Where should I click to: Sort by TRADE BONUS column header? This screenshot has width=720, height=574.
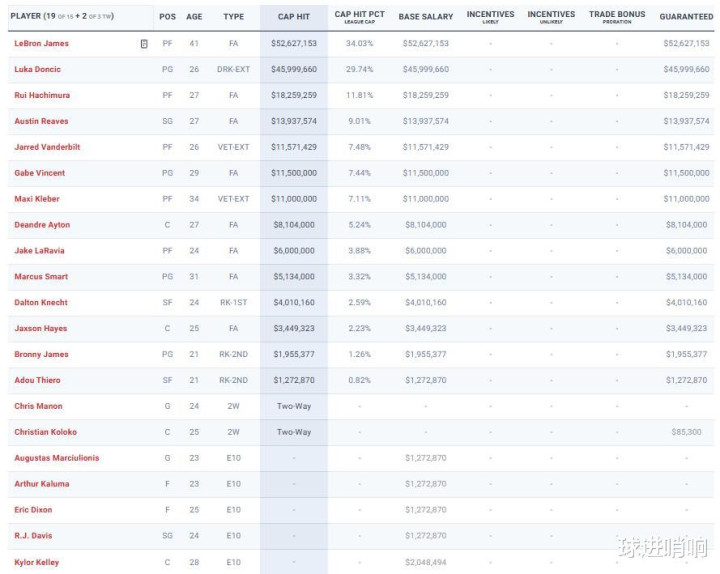coord(617,16)
